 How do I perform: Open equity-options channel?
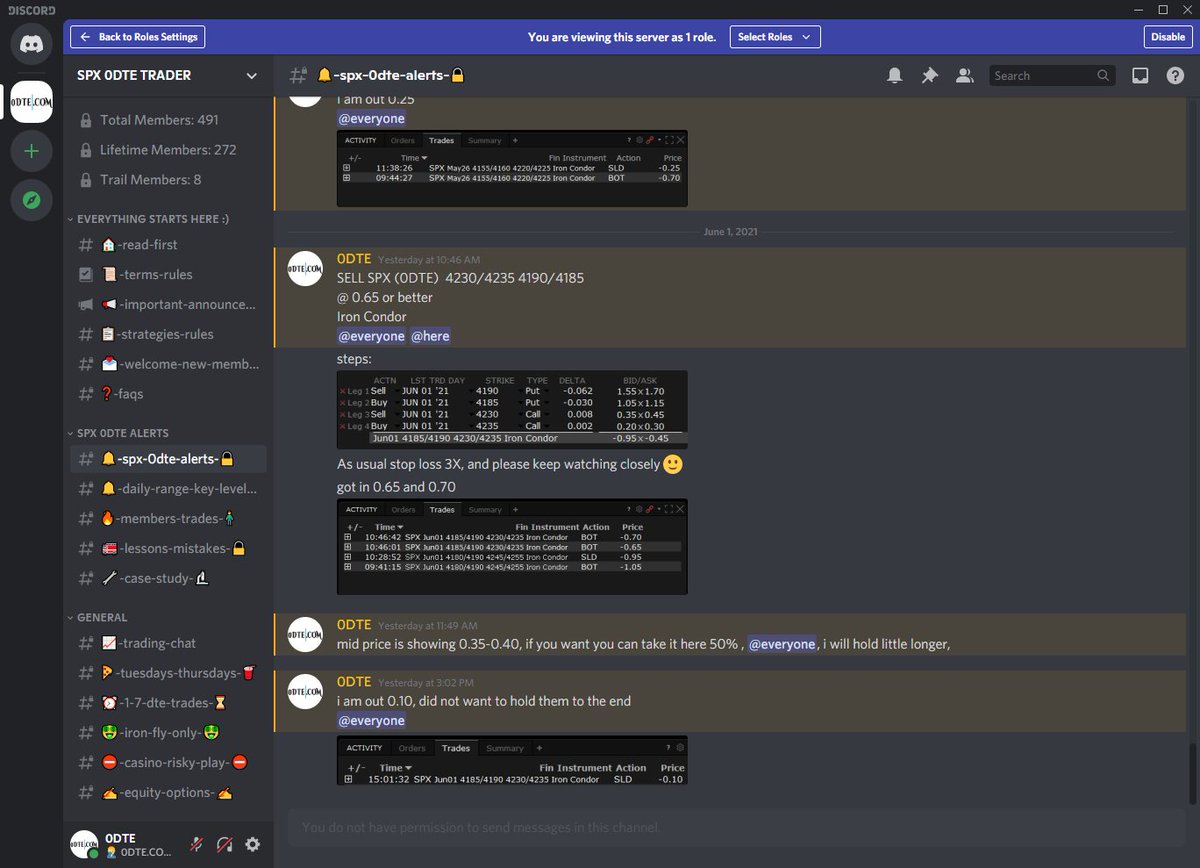(x=168, y=792)
